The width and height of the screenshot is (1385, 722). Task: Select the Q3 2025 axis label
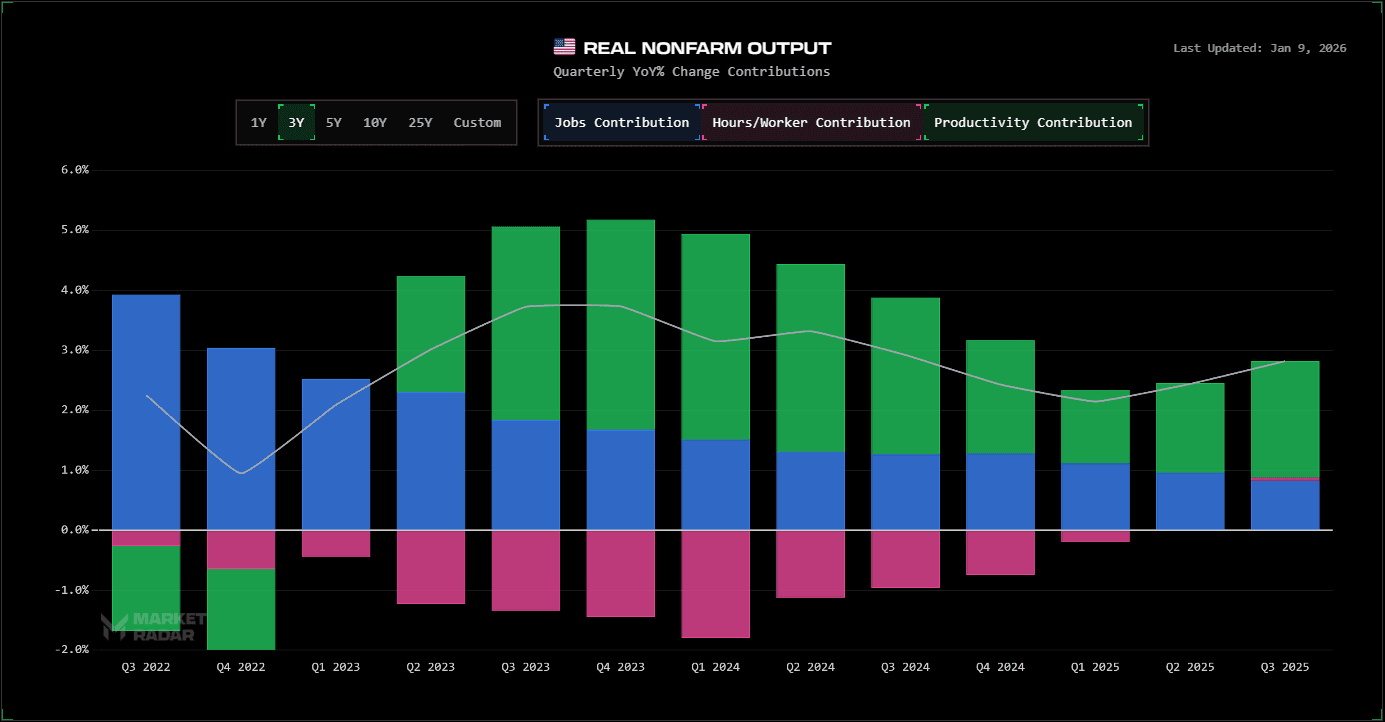coord(1284,667)
